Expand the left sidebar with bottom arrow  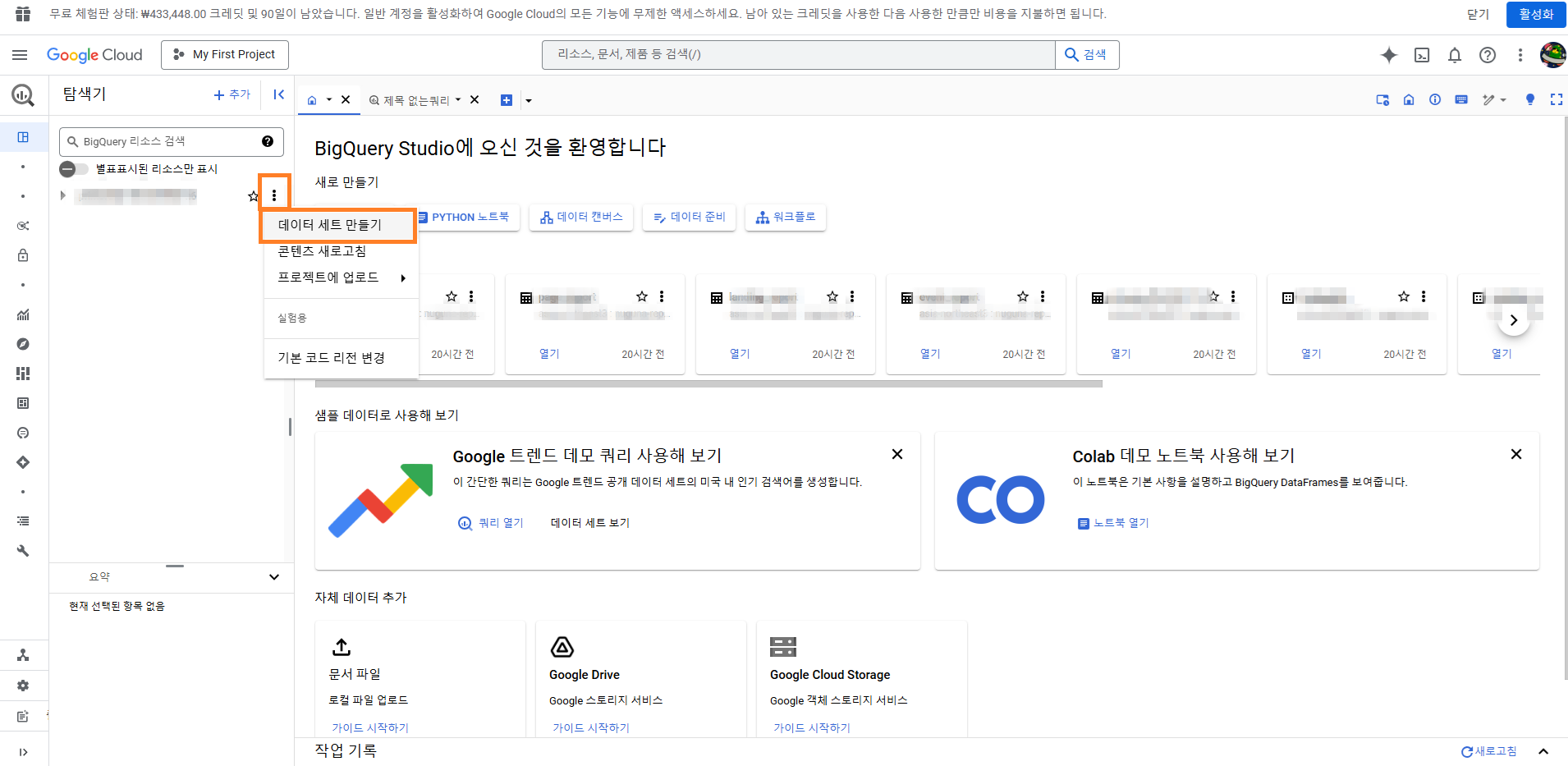point(23,752)
